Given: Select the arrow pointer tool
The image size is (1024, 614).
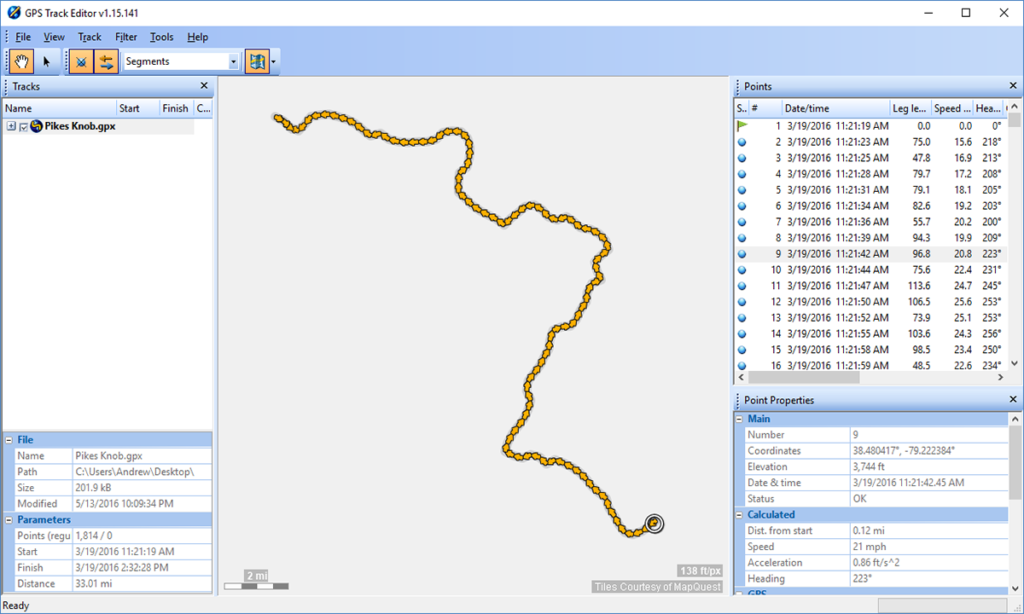Looking at the screenshot, I should point(46,61).
